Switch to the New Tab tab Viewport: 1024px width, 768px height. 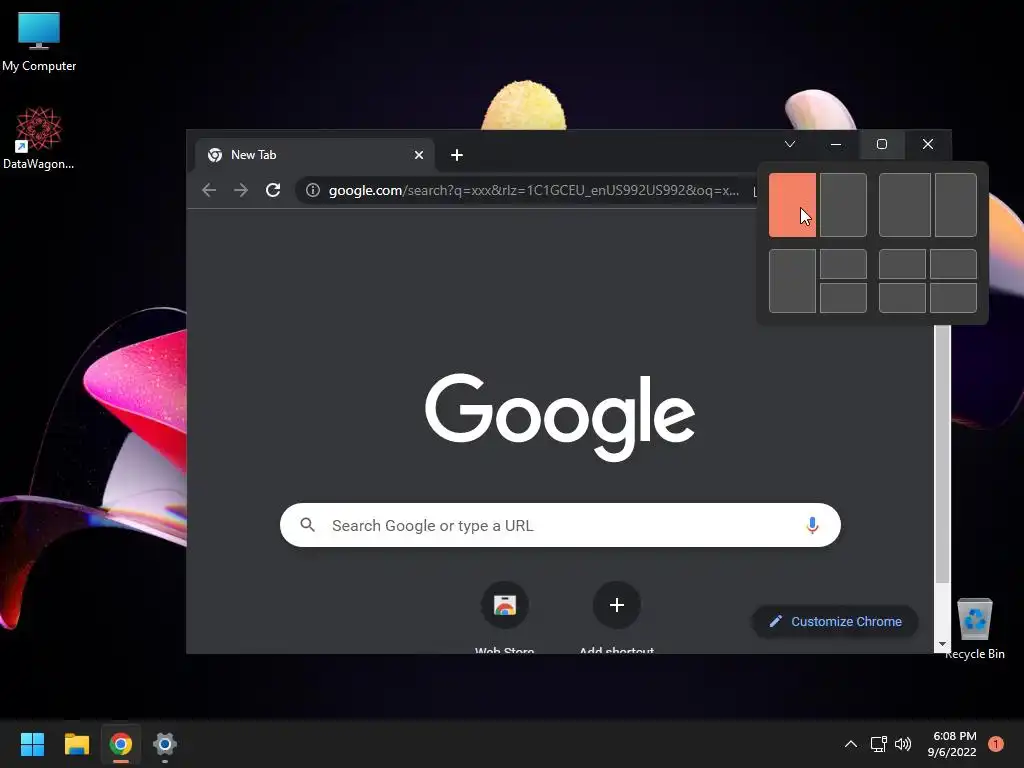[x=314, y=155]
